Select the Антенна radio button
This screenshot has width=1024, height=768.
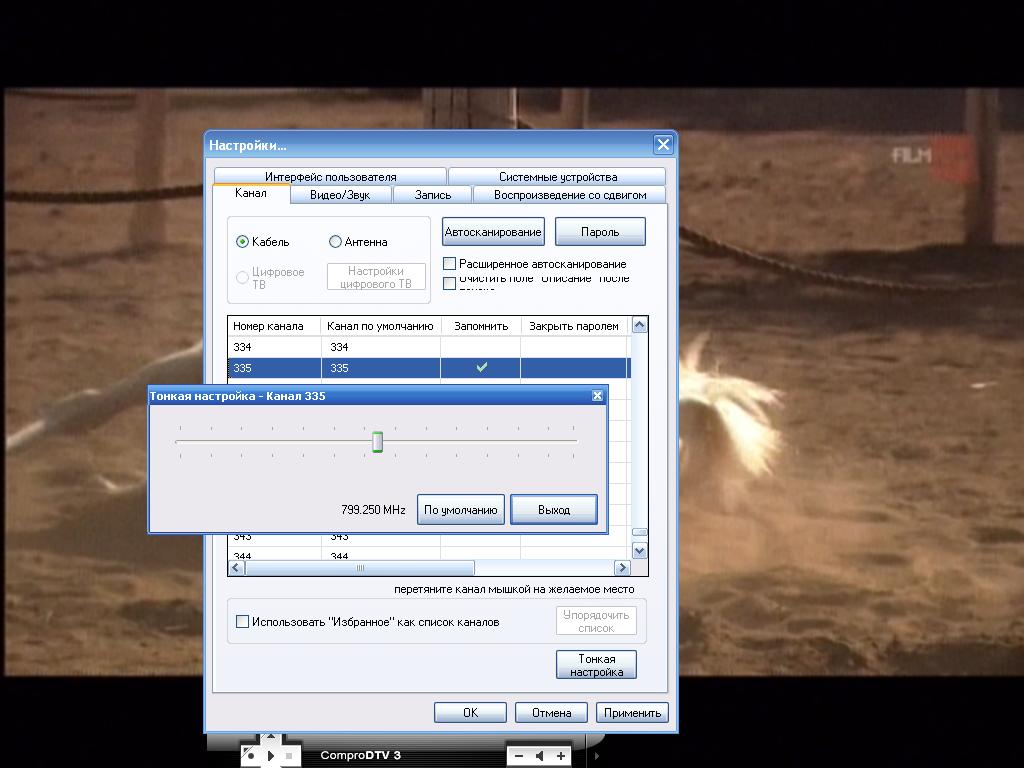pos(335,242)
